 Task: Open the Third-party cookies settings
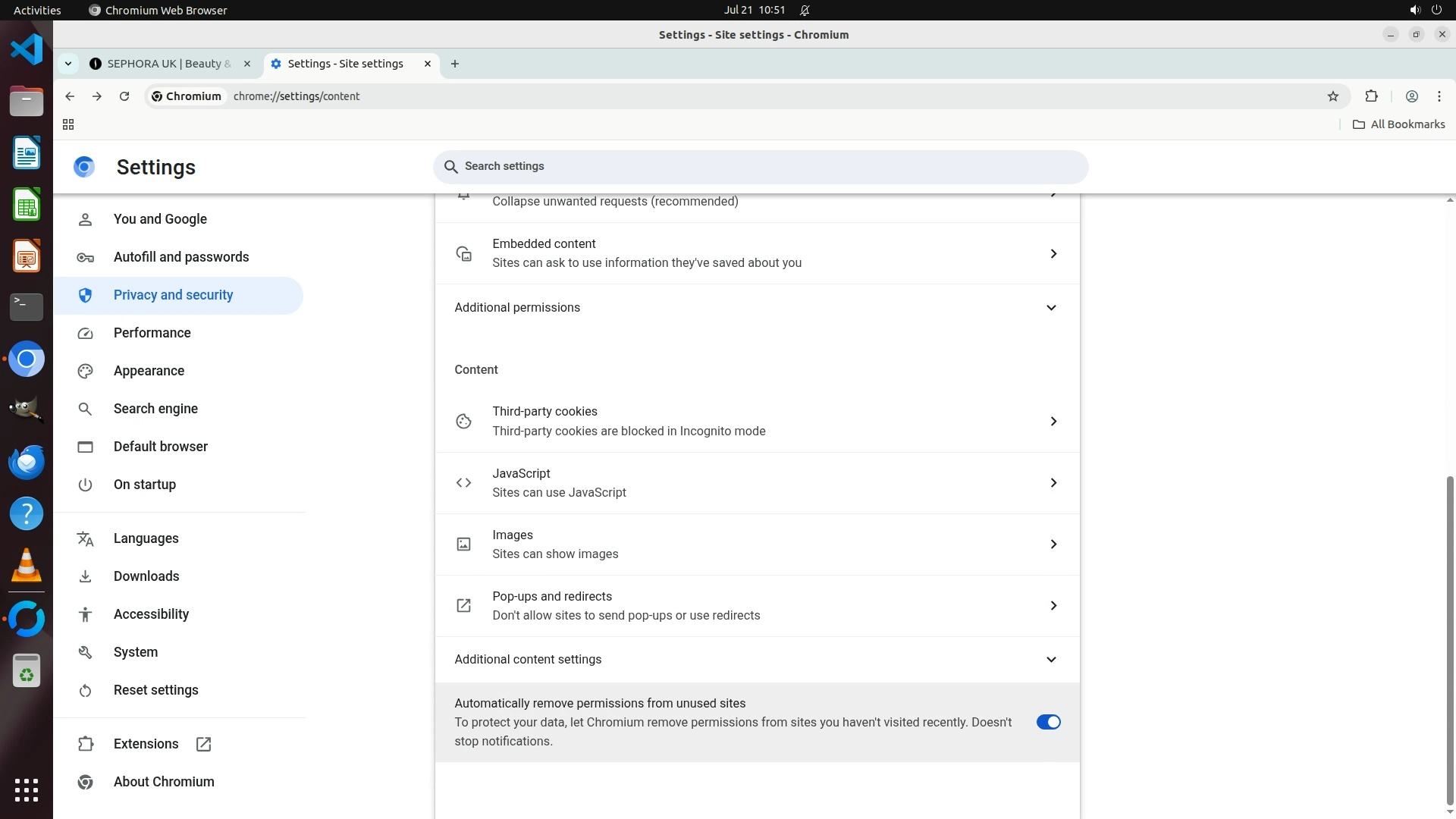pyautogui.click(x=756, y=421)
